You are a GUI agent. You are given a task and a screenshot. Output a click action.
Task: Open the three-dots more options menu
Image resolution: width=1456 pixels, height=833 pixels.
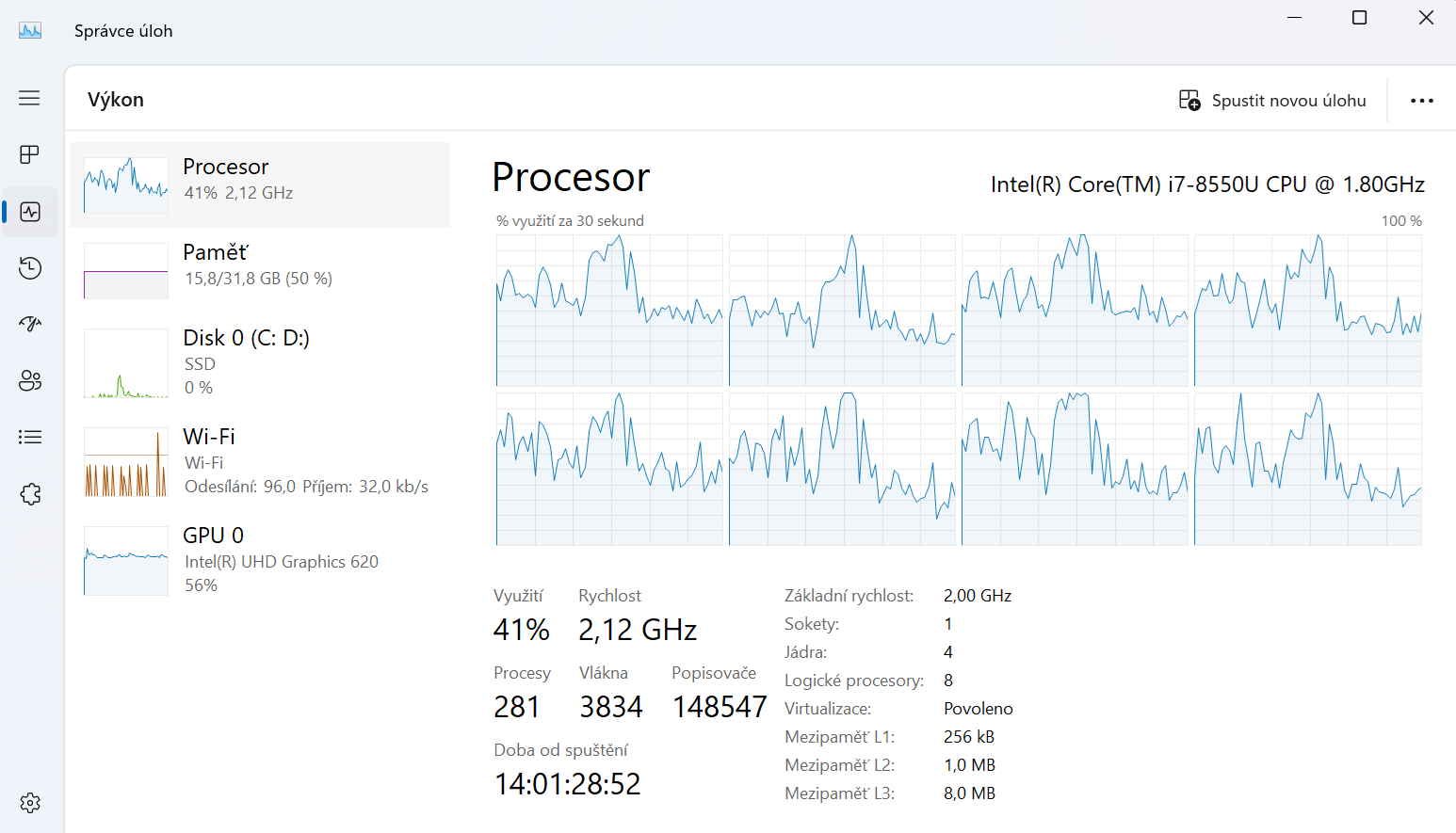coord(1421,101)
